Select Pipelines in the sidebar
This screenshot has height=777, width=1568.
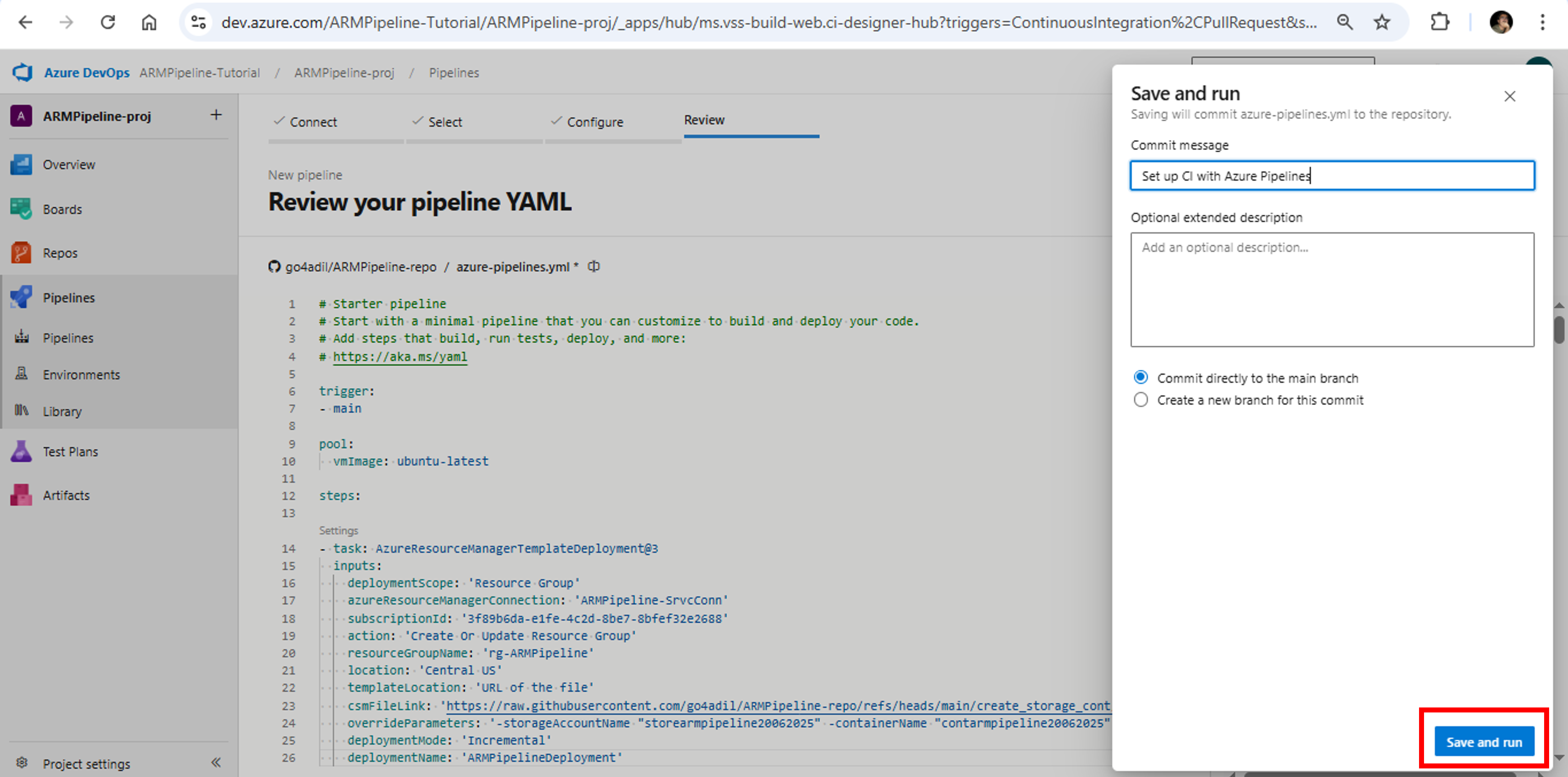tap(68, 297)
